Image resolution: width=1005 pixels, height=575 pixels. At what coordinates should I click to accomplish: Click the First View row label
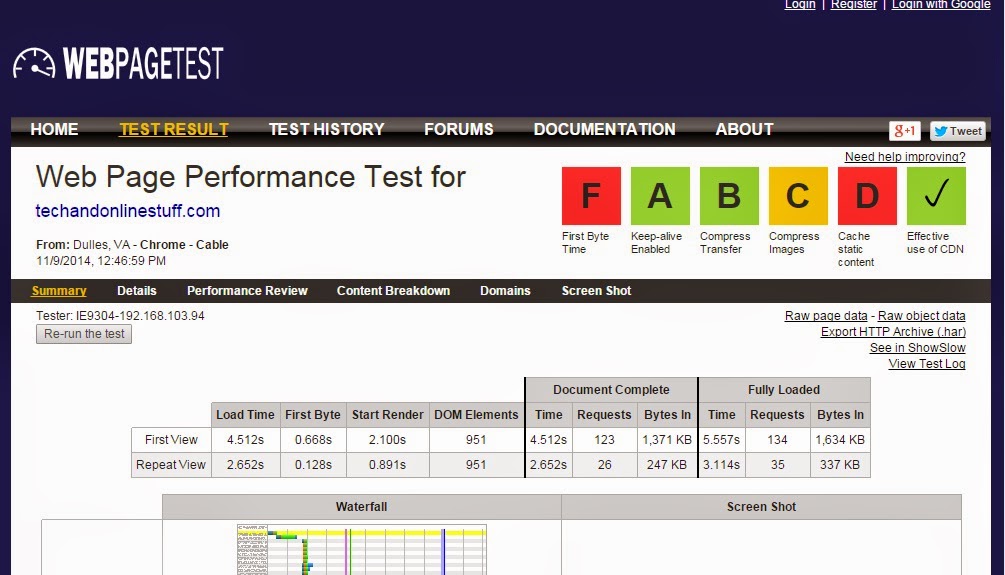(171, 440)
